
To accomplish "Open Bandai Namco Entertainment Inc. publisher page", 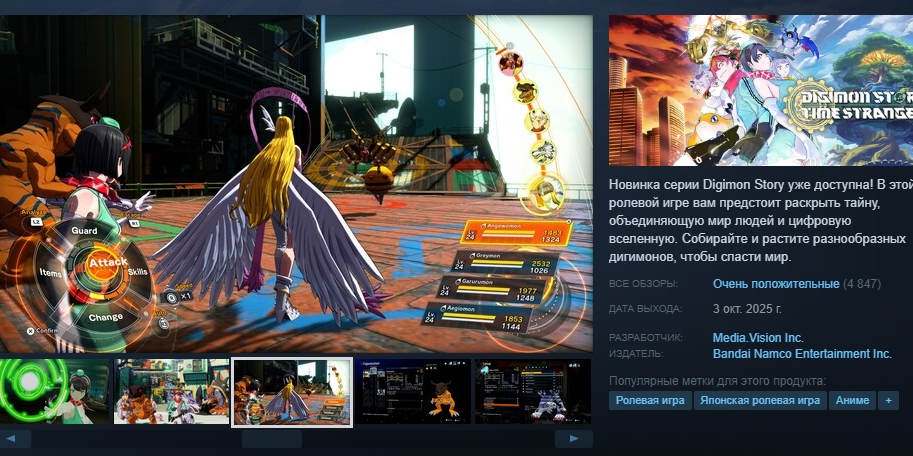I will pos(801,353).
